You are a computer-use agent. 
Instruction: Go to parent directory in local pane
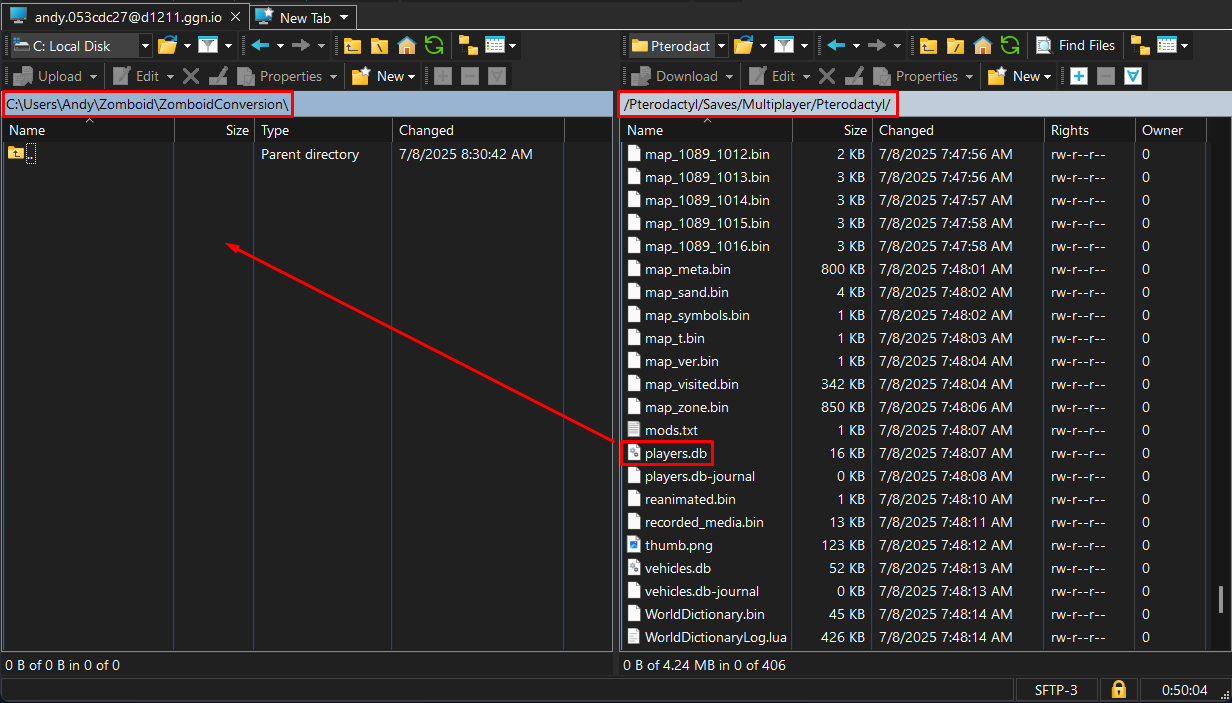tap(352, 45)
